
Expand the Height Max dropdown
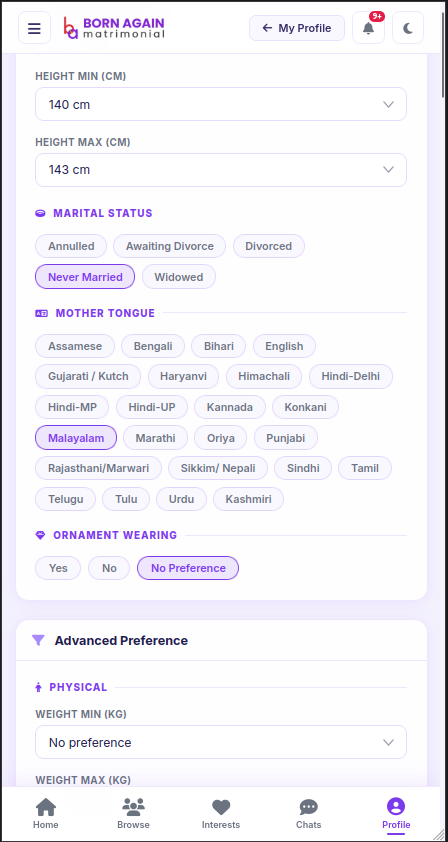pyautogui.click(x=221, y=170)
